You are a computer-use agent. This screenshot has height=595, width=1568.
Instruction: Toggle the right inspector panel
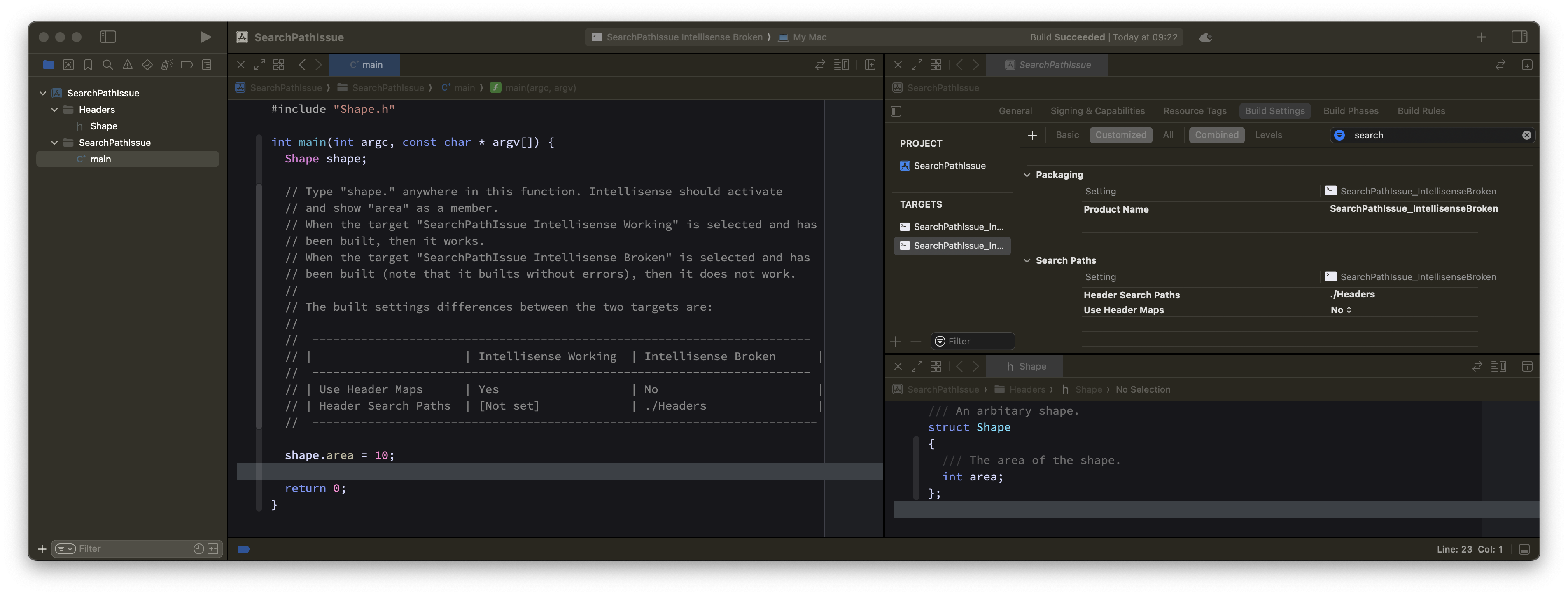1519,37
